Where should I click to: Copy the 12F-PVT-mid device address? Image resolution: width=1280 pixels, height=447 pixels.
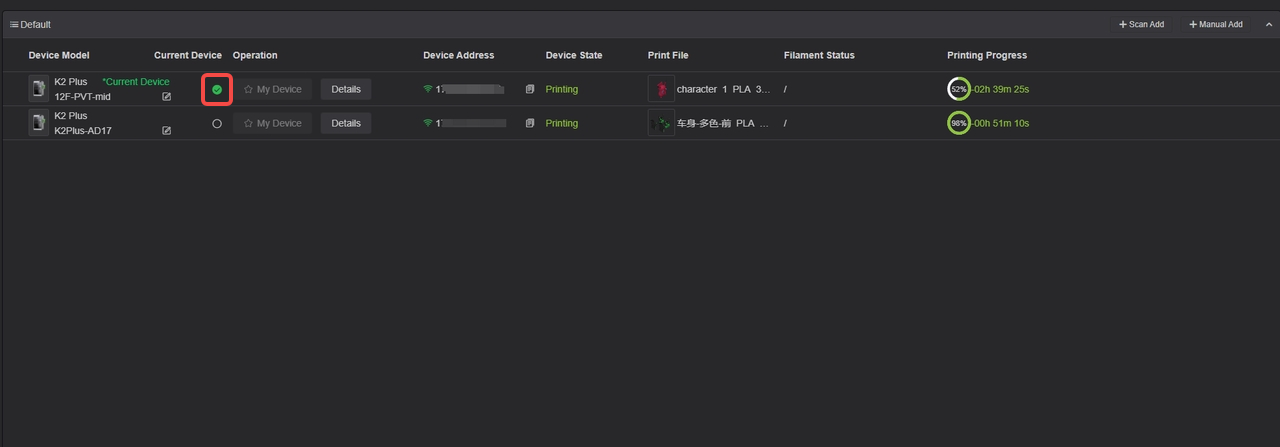click(530, 89)
